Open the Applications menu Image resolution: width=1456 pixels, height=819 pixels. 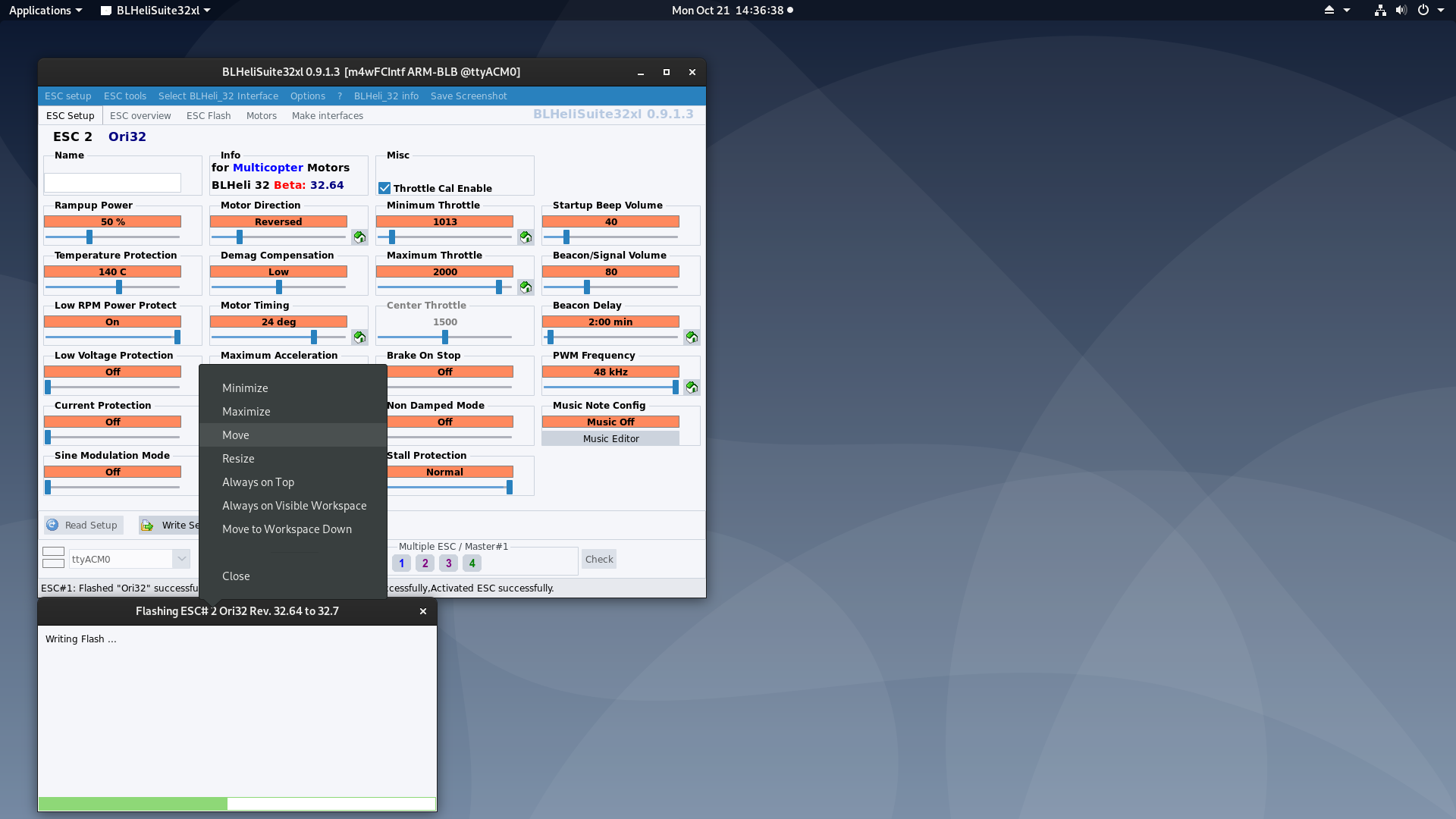45,10
